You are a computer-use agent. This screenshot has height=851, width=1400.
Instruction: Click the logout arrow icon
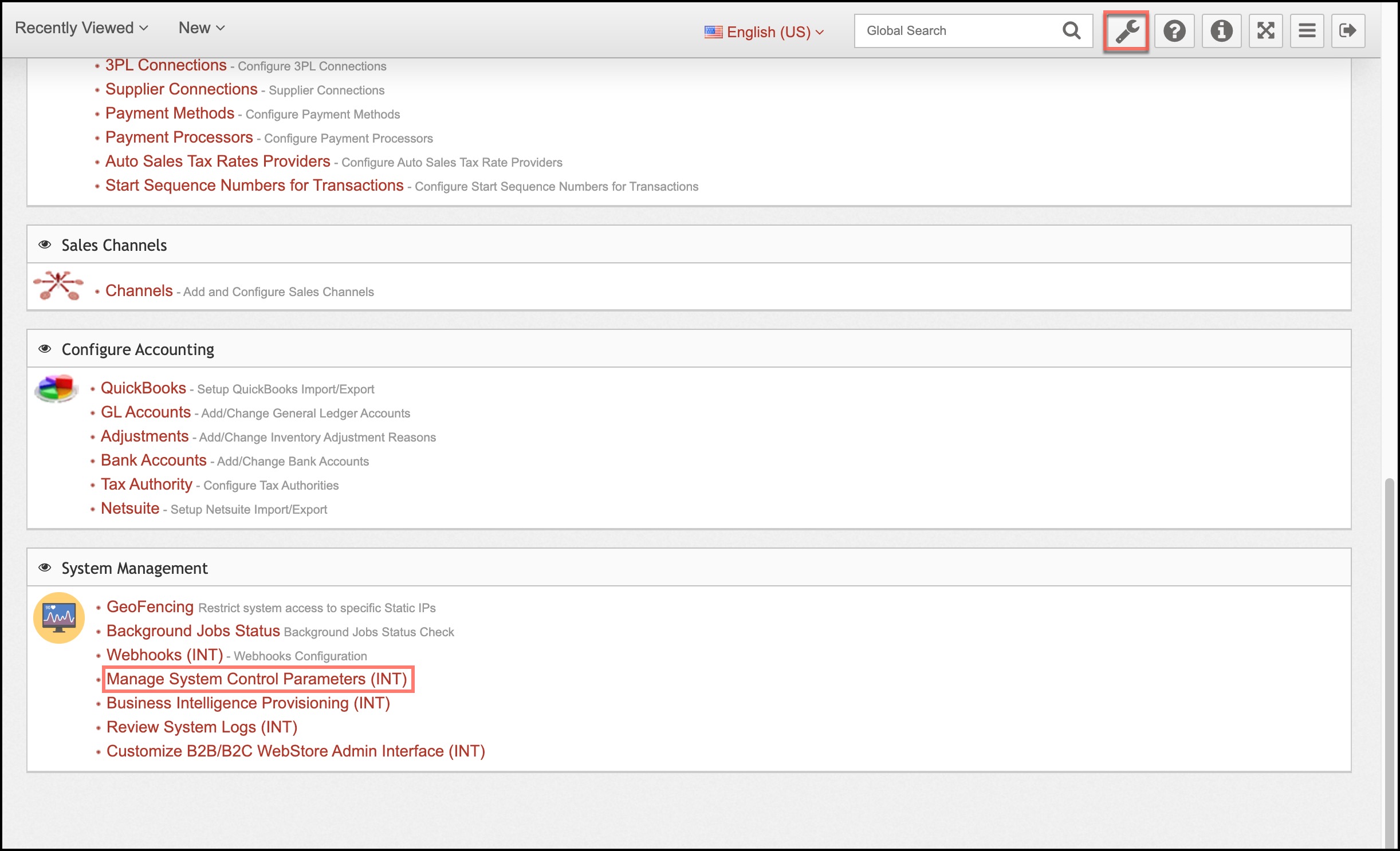[x=1347, y=31]
